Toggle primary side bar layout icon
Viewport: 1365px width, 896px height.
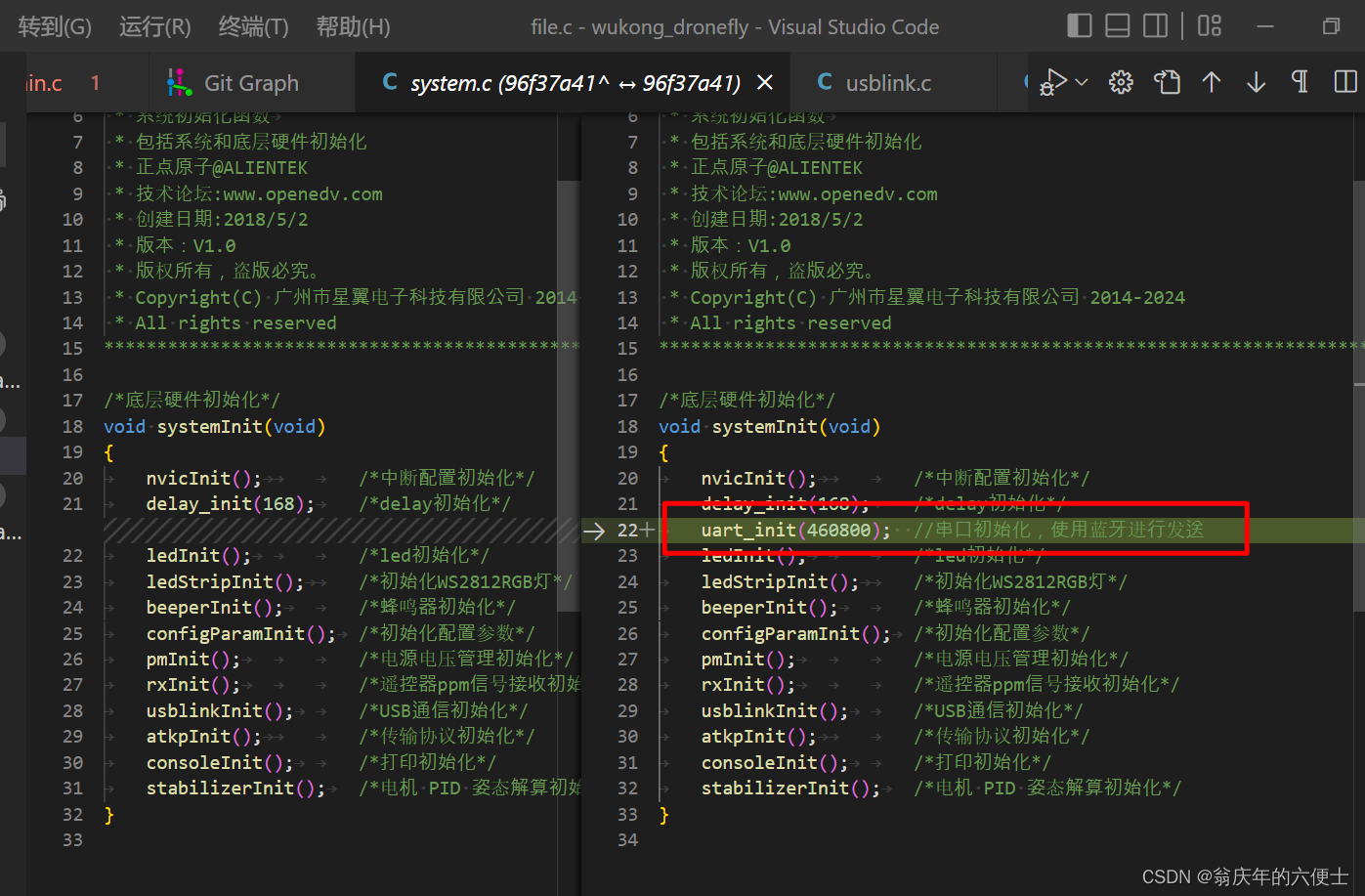(x=1080, y=25)
